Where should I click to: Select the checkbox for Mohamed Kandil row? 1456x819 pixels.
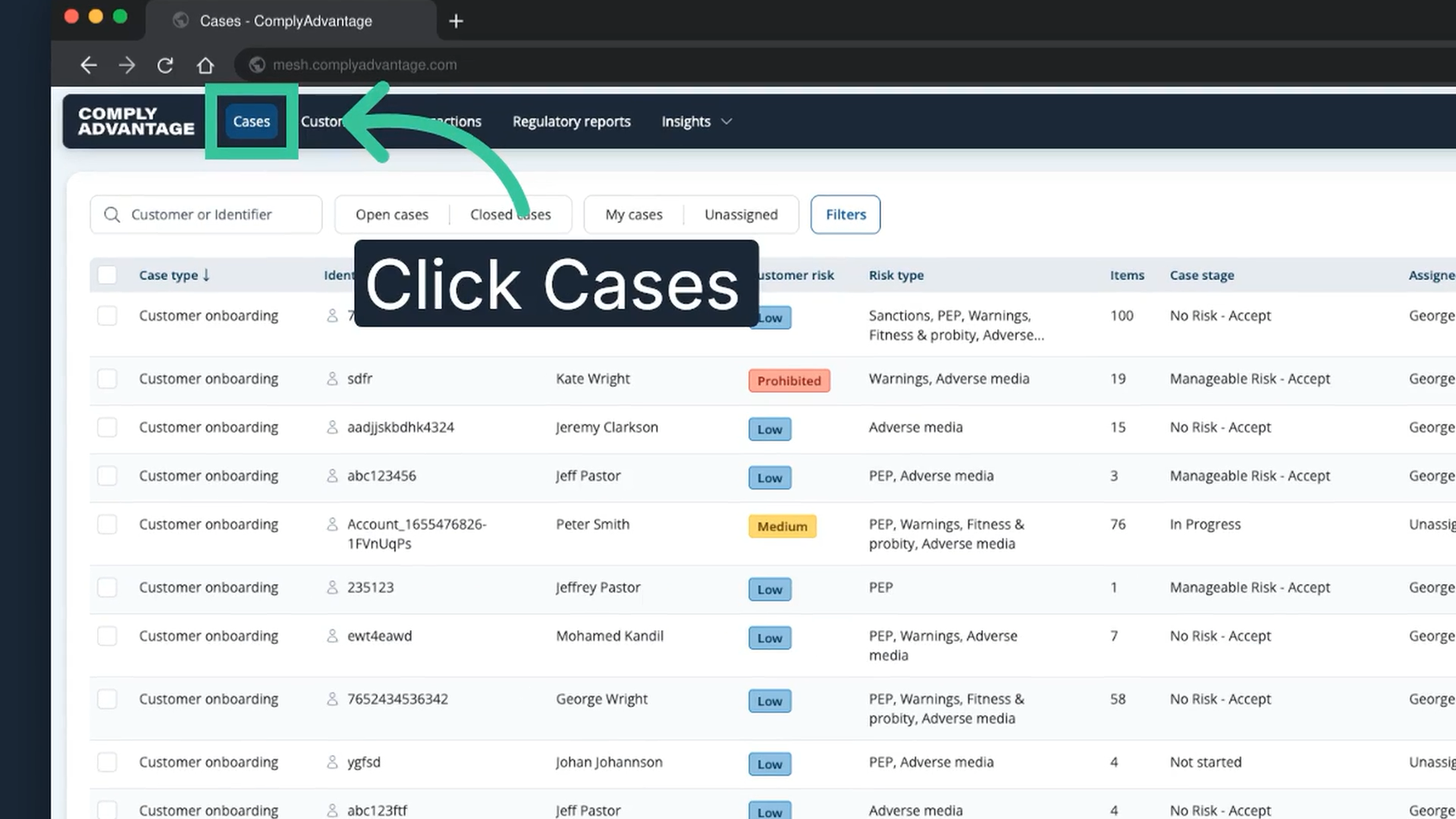[x=108, y=635]
